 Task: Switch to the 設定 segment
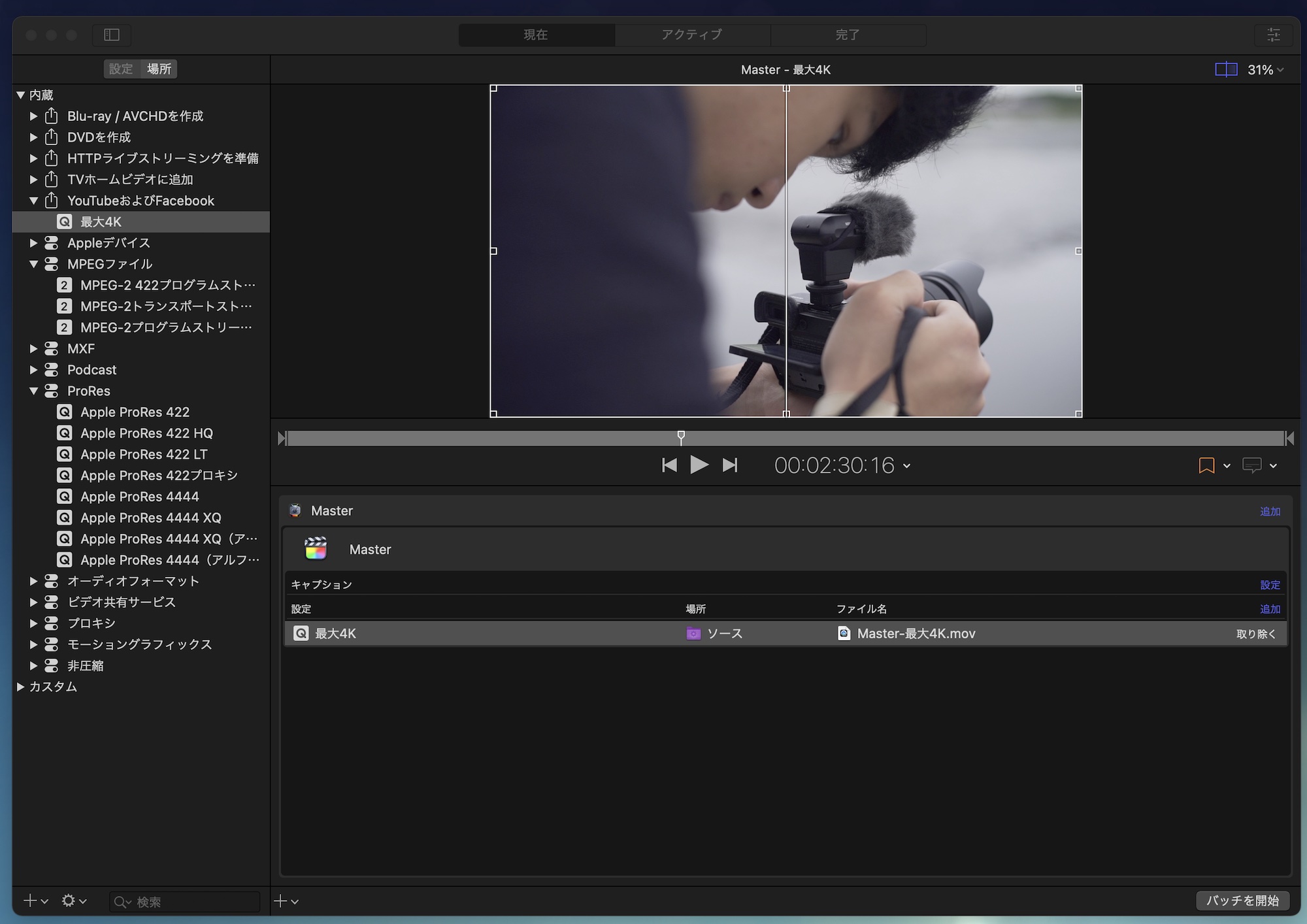click(121, 69)
